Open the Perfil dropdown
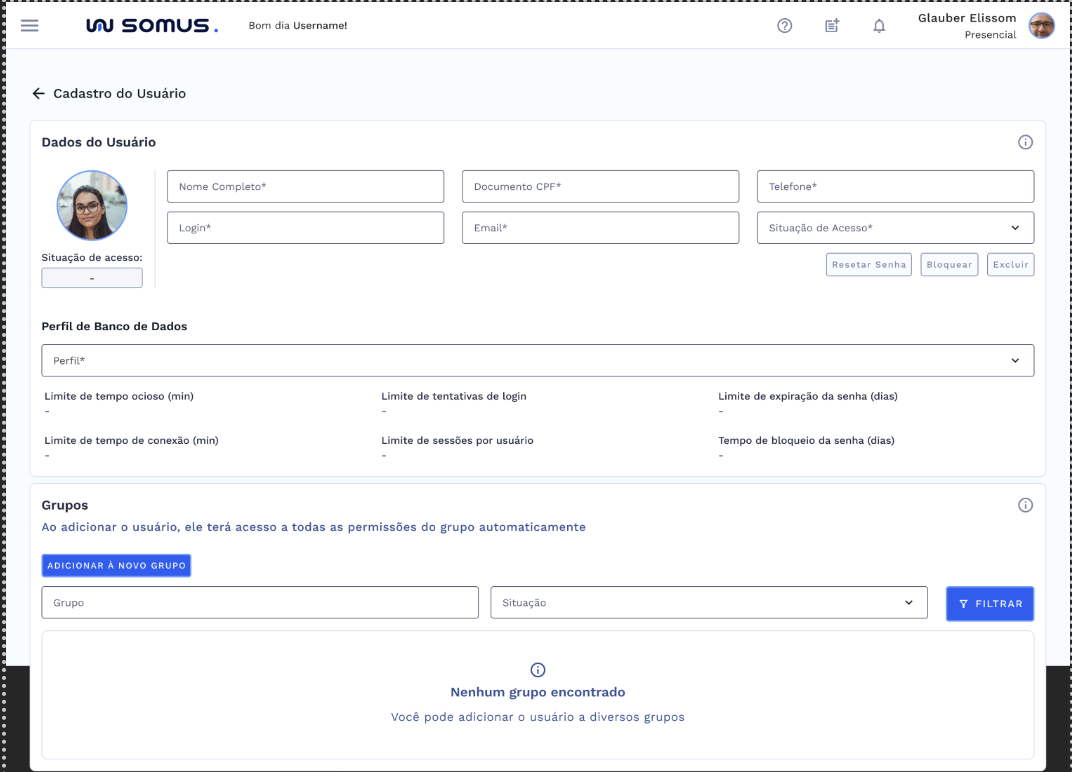Screen dimensions: 1072x772 tap(537, 361)
